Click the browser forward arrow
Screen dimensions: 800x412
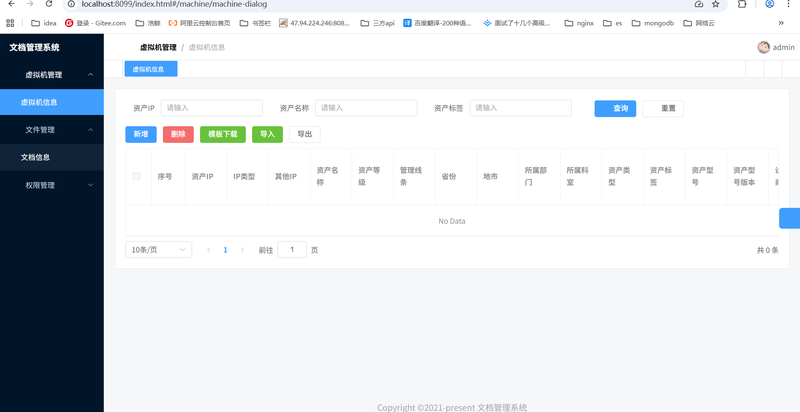tap(28, 4)
